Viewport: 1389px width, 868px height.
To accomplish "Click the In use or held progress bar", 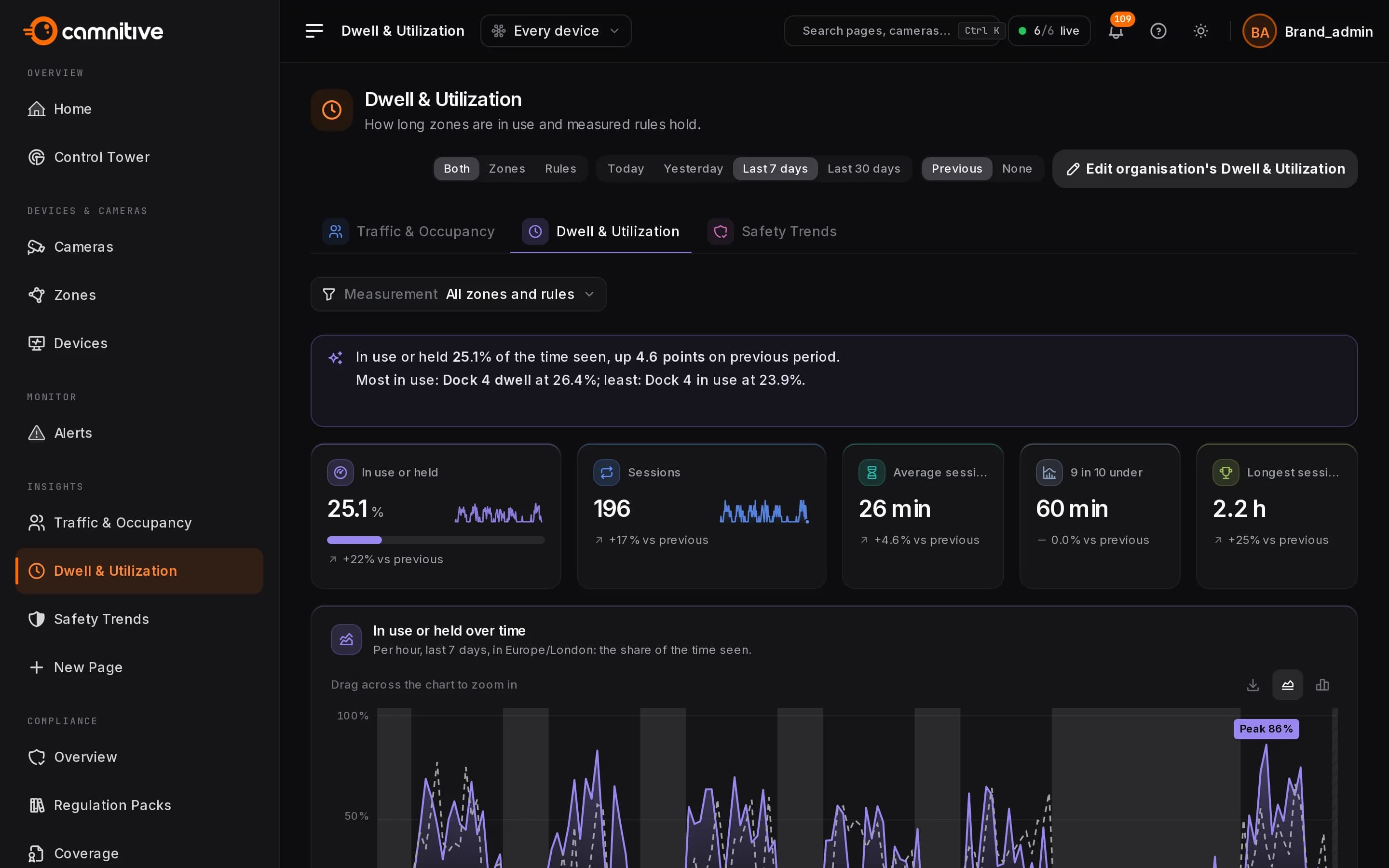I will (436, 540).
